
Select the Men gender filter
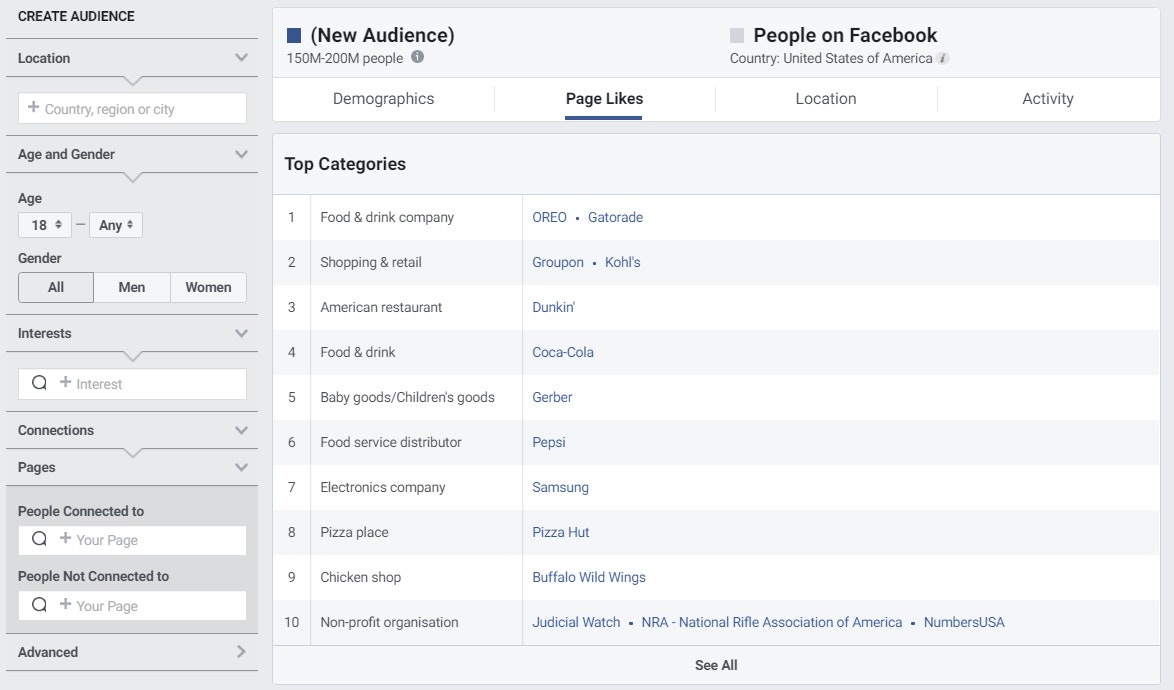tap(131, 287)
